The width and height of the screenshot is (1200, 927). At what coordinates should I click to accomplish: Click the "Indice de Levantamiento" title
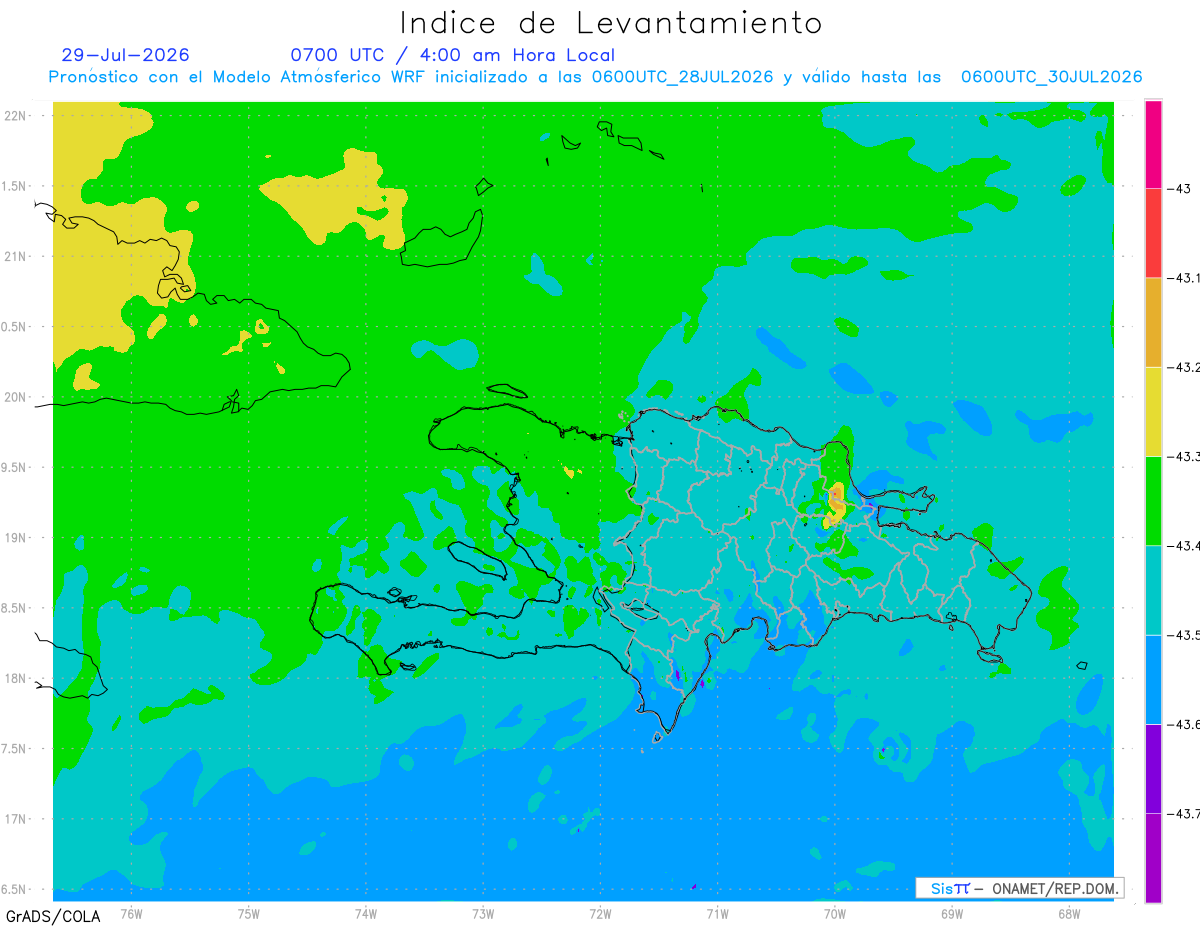611,22
